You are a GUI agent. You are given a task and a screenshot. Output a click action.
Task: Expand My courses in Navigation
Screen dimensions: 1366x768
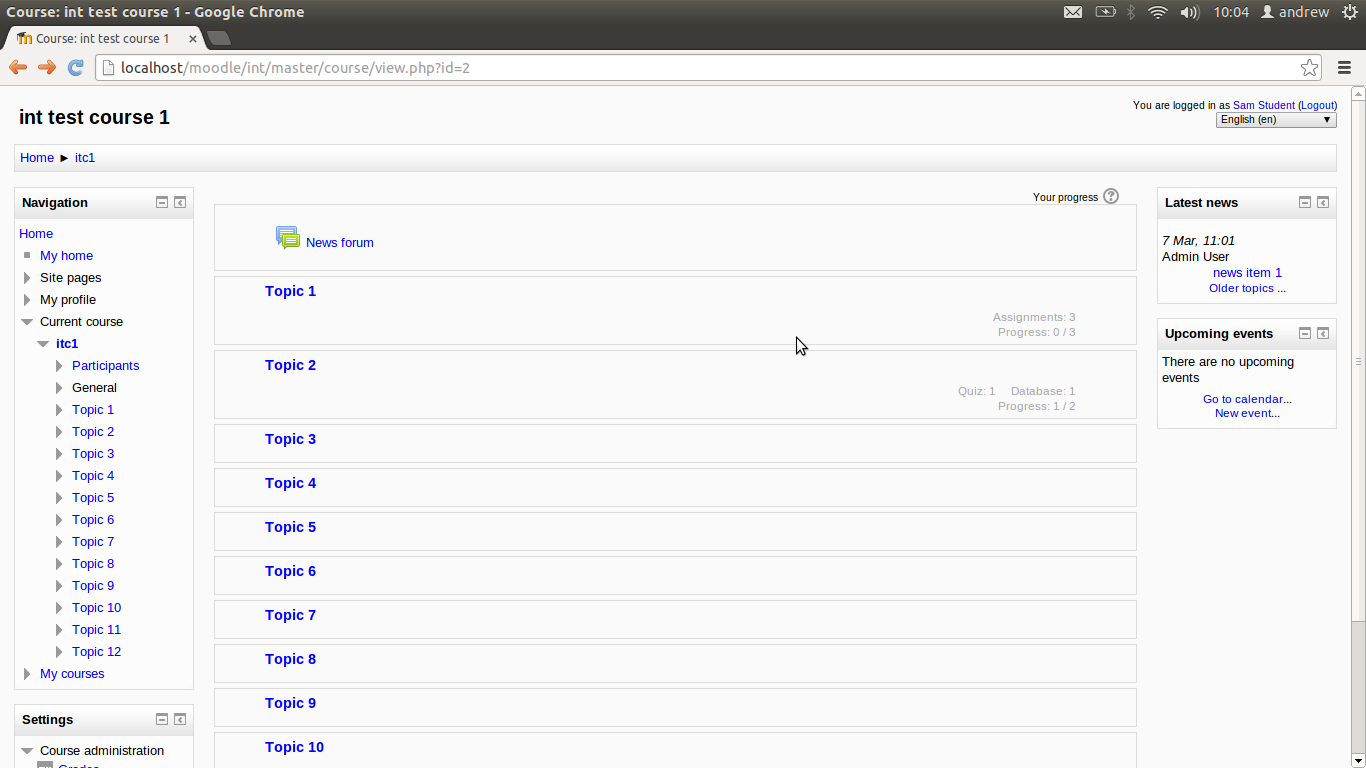click(27, 674)
